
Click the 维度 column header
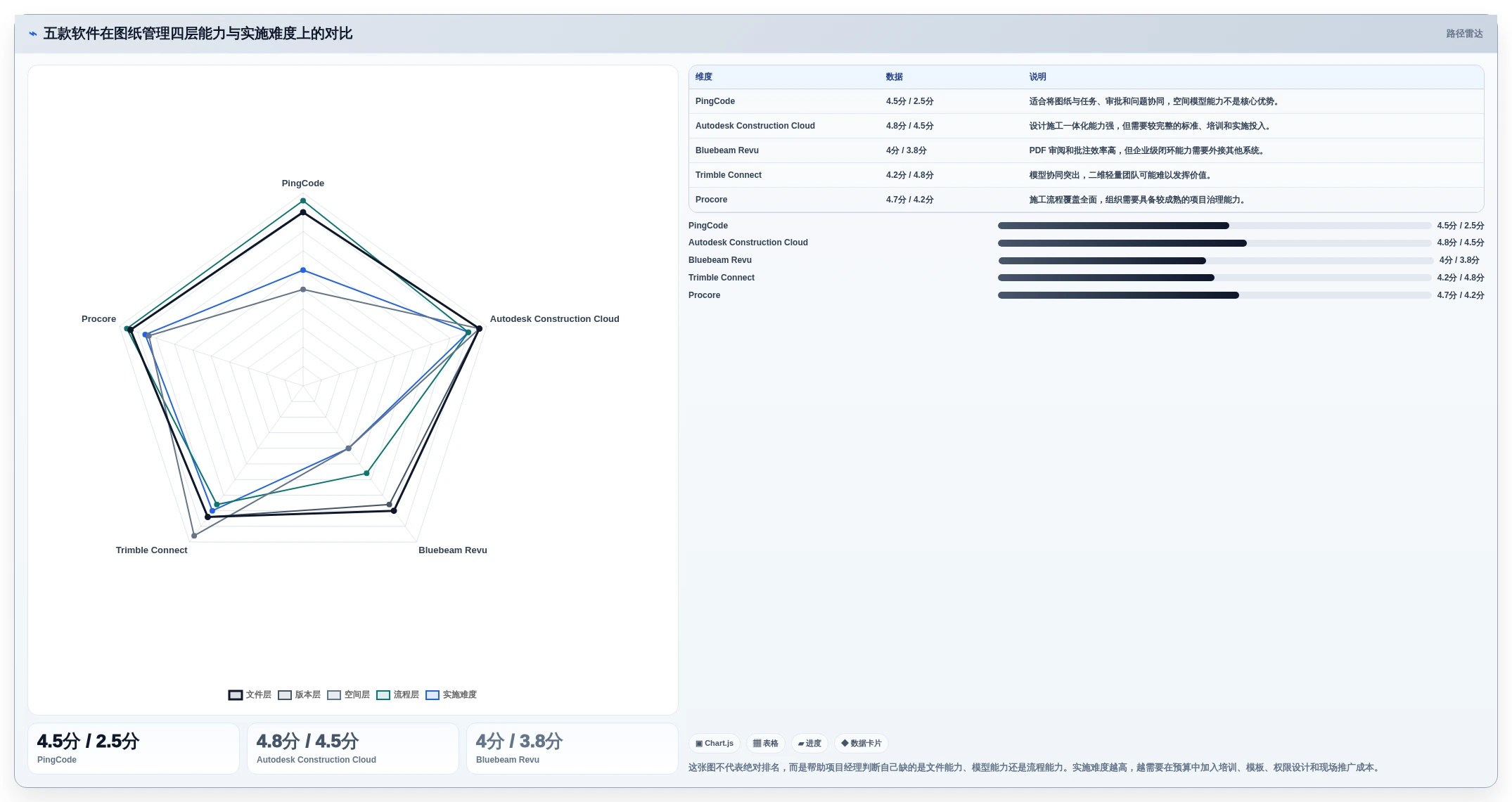tap(704, 77)
